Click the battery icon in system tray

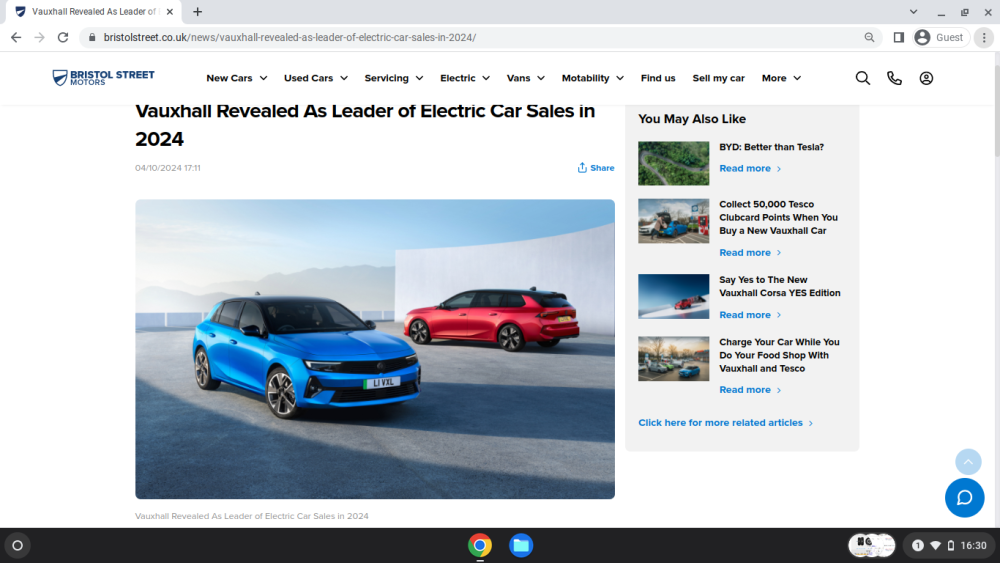click(x=951, y=545)
